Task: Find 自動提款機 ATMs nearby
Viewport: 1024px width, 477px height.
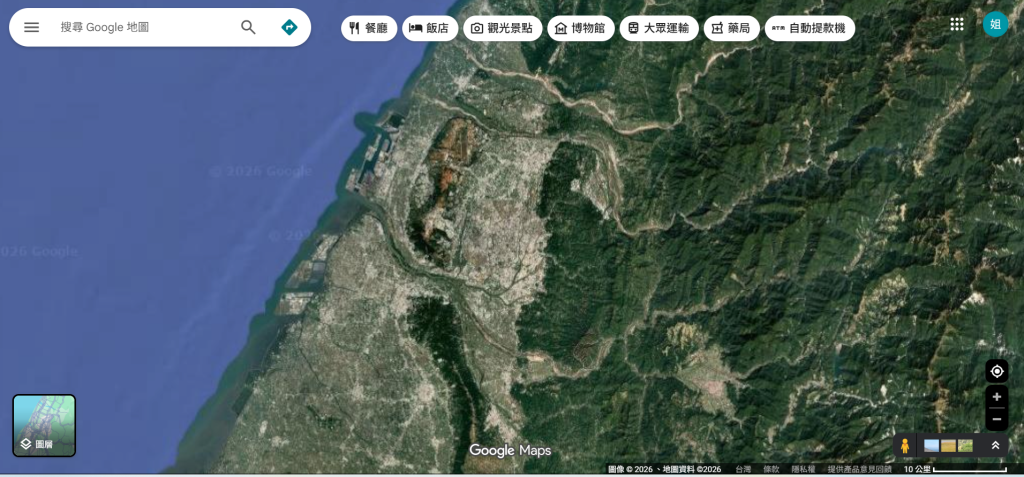Action: point(809,28)
